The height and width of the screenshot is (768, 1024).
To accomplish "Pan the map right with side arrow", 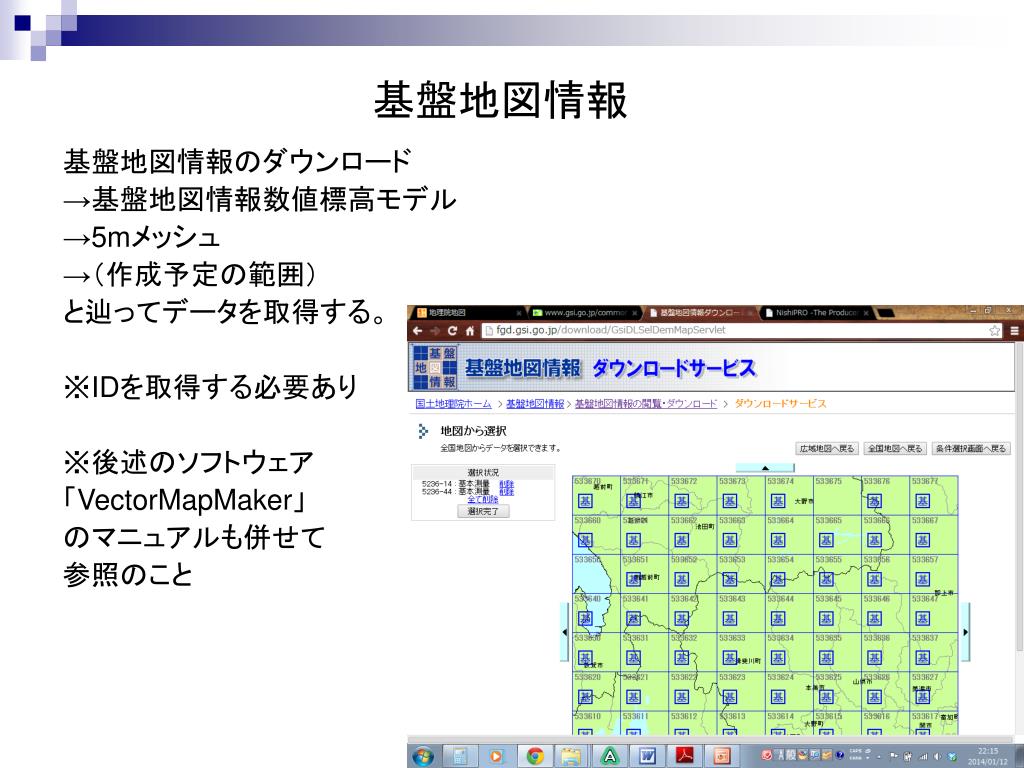I will point(965,632).
